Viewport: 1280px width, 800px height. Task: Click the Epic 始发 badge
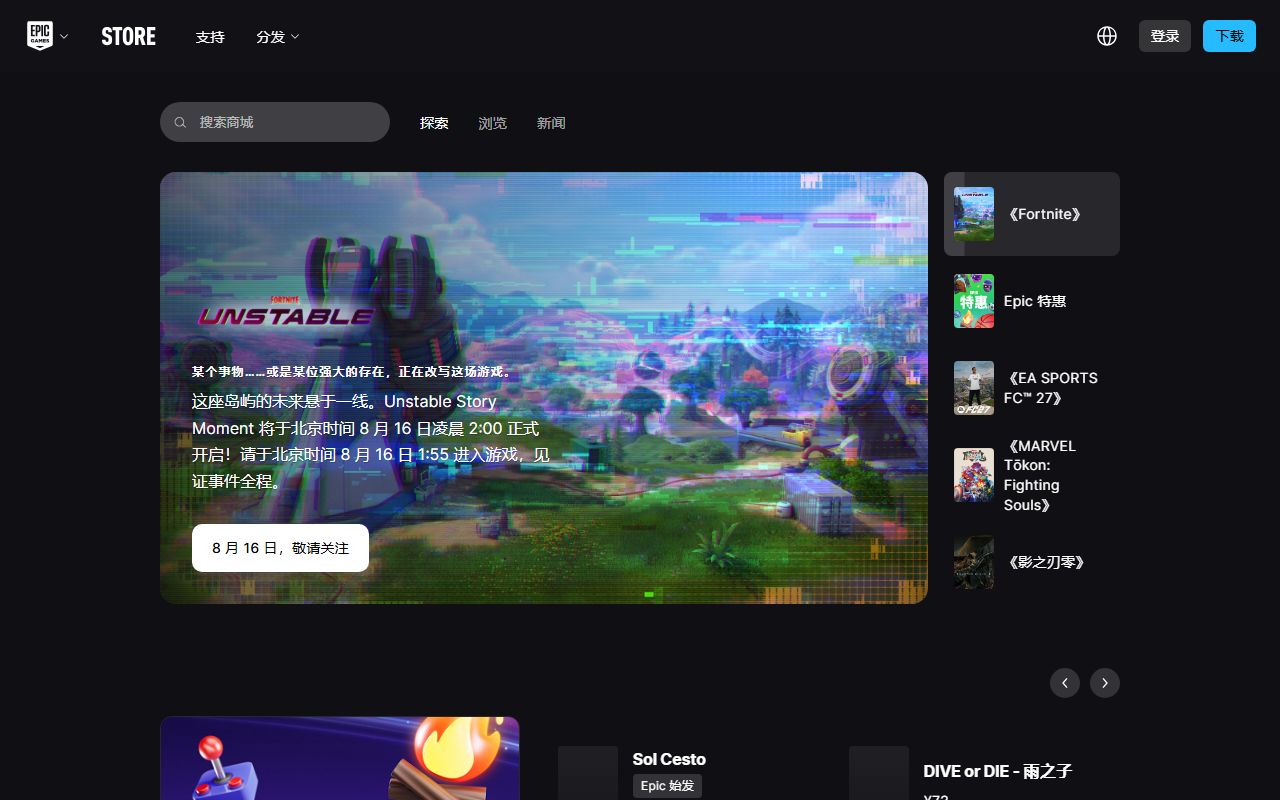pos(667,786)
